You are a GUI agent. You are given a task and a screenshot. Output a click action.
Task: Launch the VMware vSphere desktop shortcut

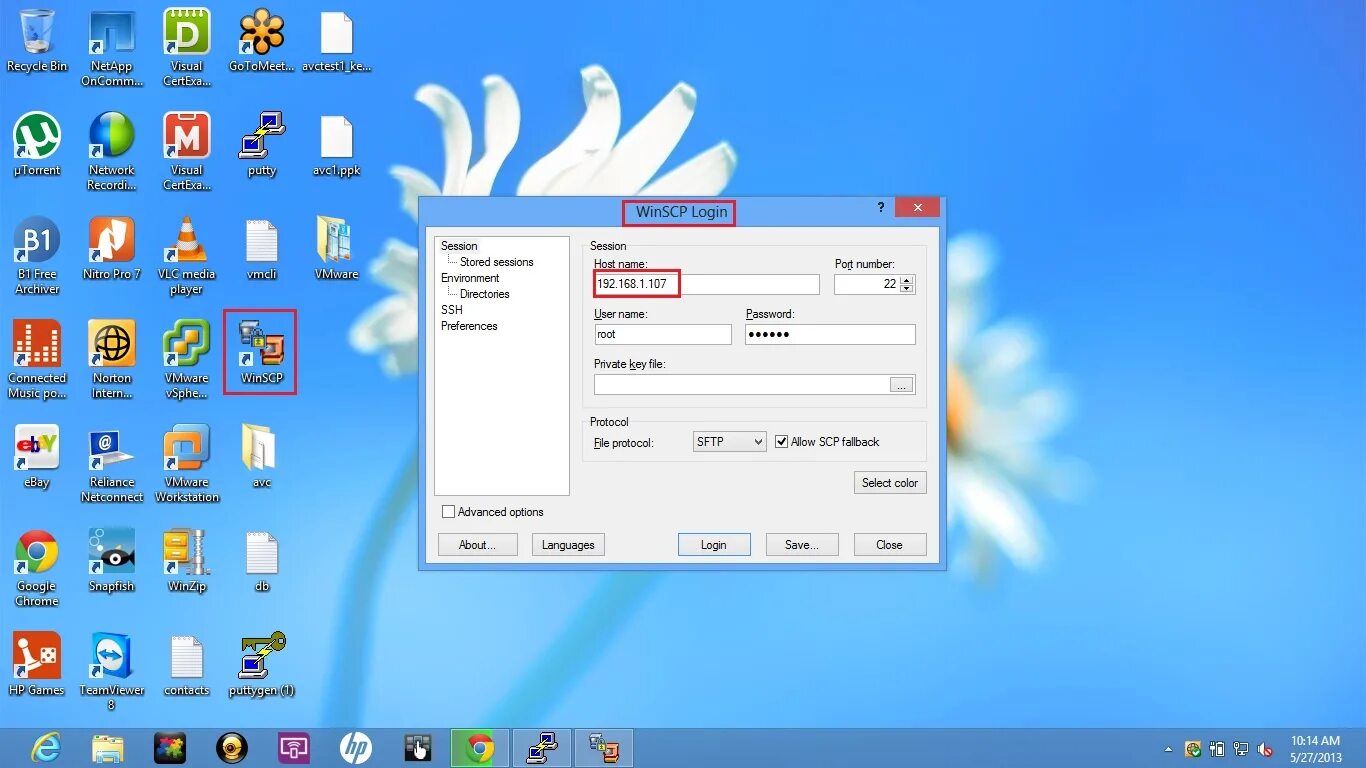point(187,360)
